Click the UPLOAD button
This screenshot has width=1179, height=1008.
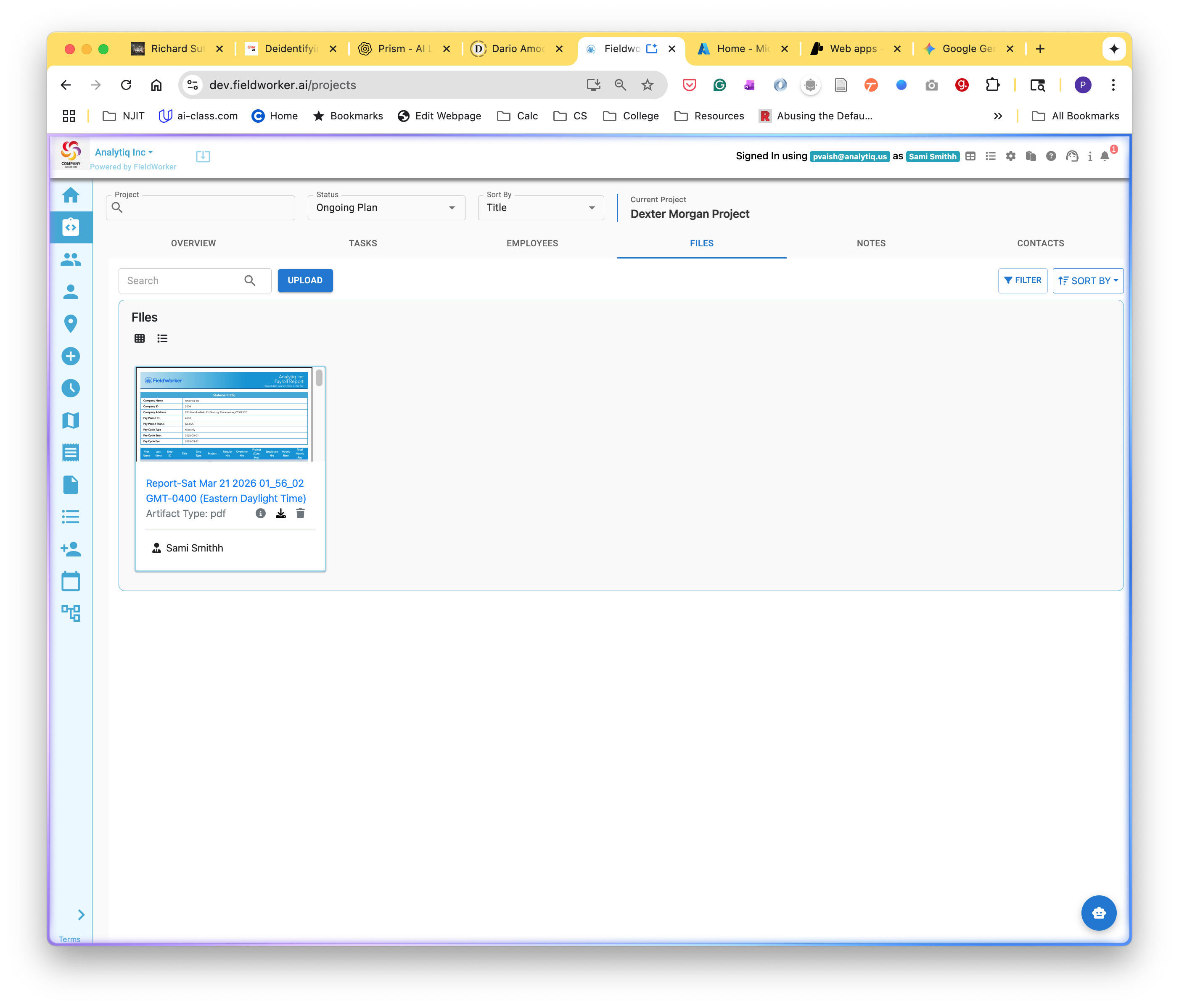[305, 280]
